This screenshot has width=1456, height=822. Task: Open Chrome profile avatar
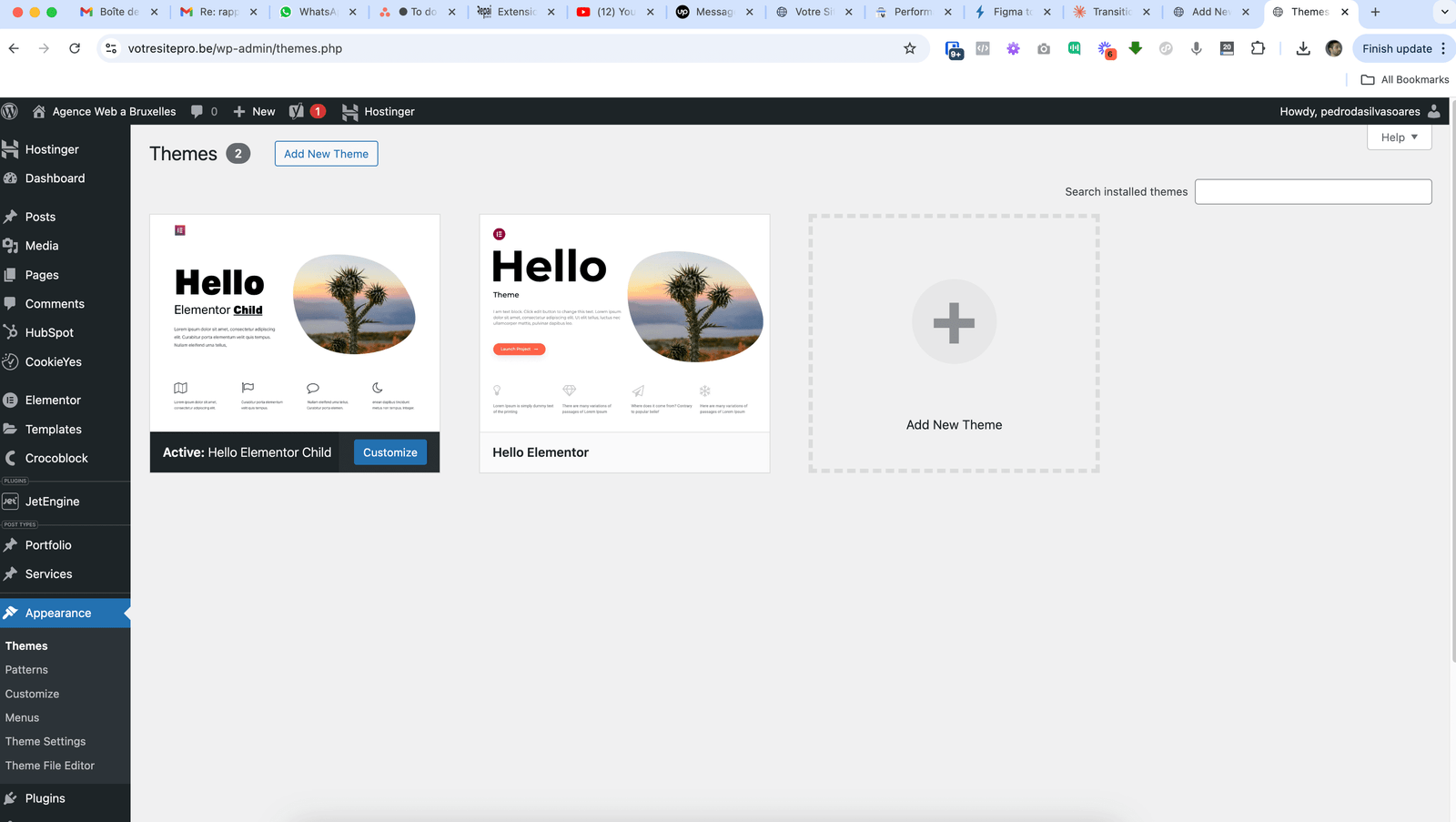[x=1334, y=48]
